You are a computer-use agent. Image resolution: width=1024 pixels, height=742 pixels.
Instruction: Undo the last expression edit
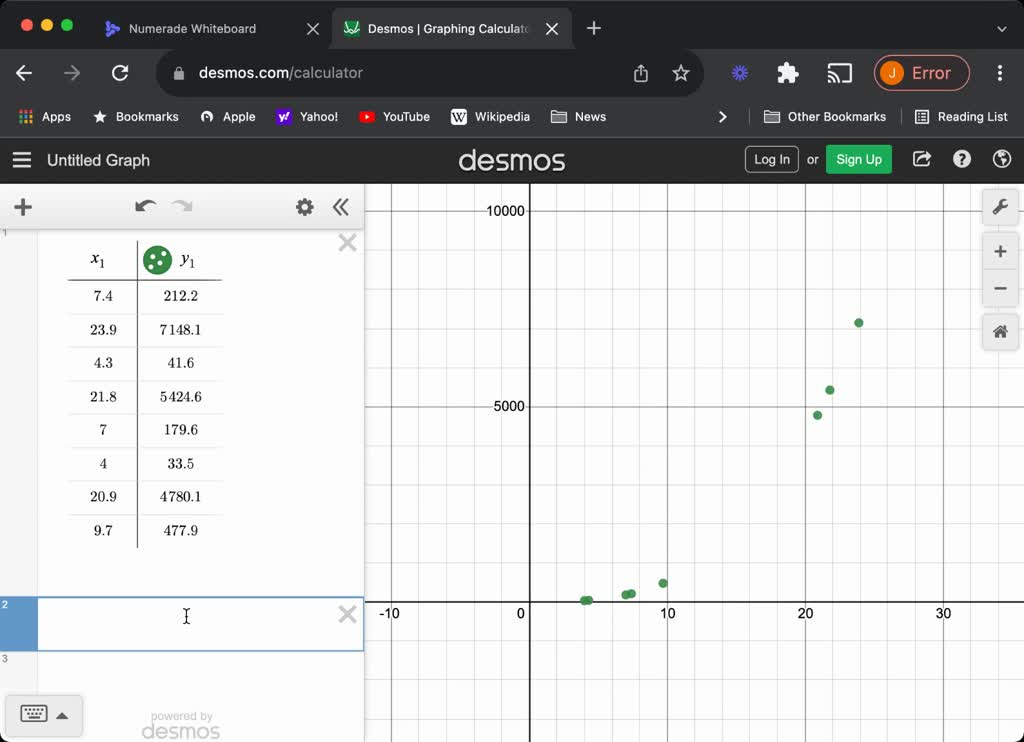tap(146, 207)
